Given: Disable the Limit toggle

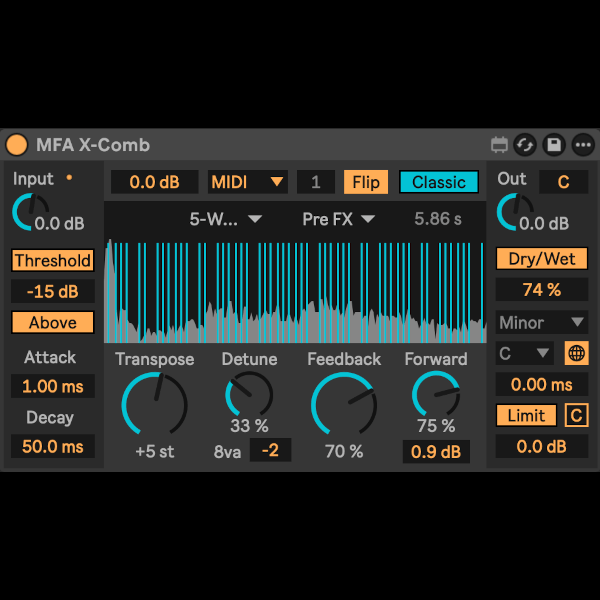Looking at the screenshot, I should pyautogui.click(x=526, y=415).
